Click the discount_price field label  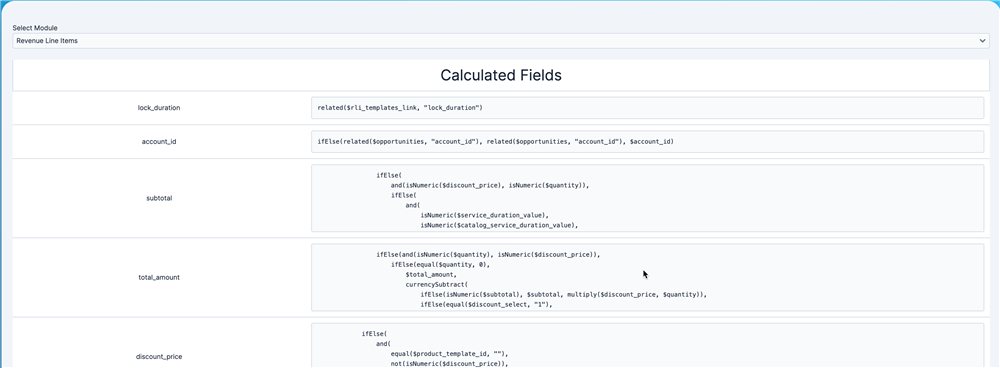click(159, 357)
